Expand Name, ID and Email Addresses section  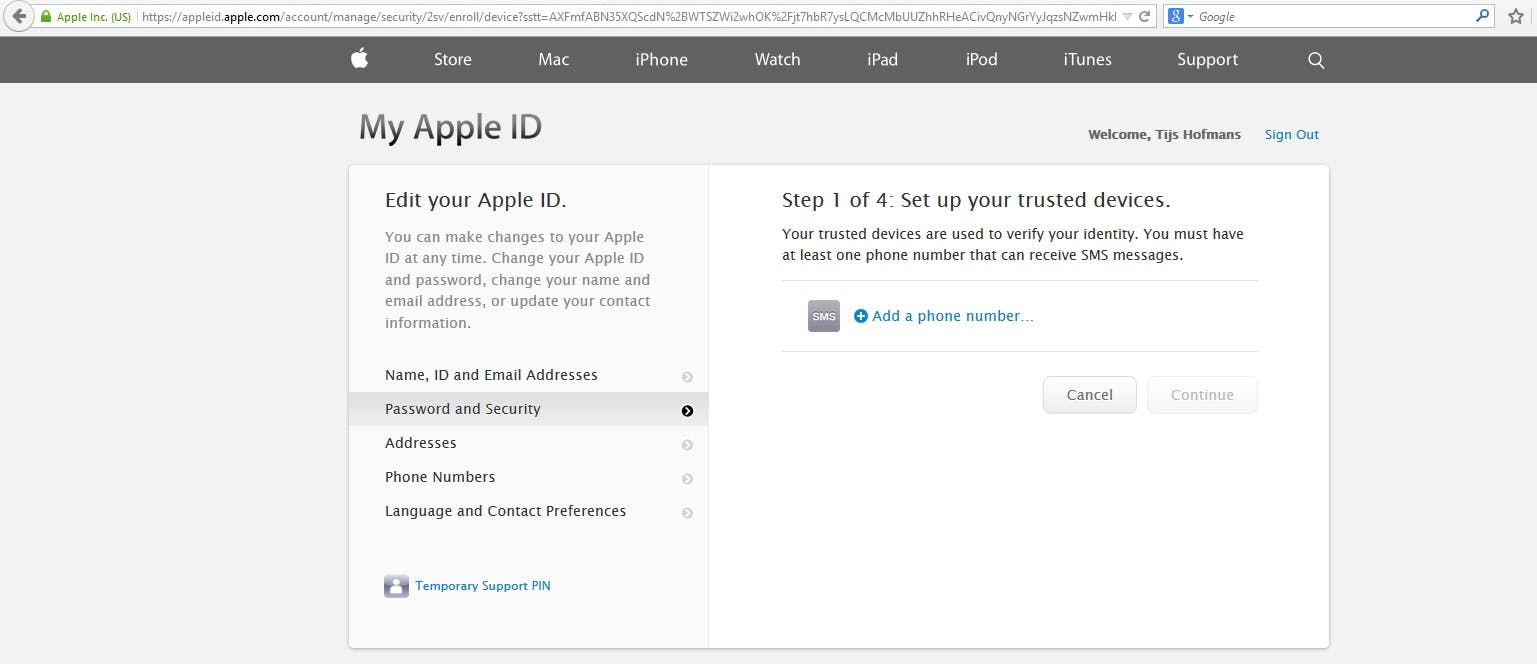tap(491, 375)
